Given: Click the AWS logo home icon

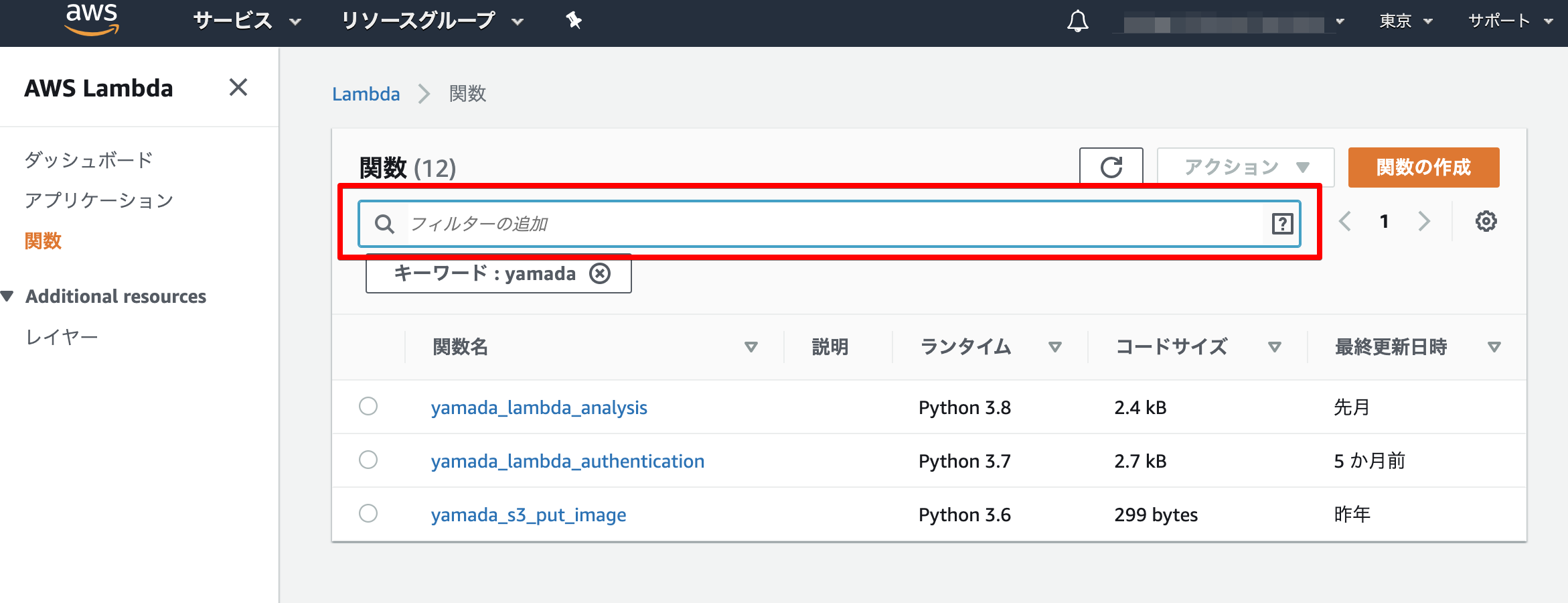Looking at the screenshot, I should (x=92, y=19).
